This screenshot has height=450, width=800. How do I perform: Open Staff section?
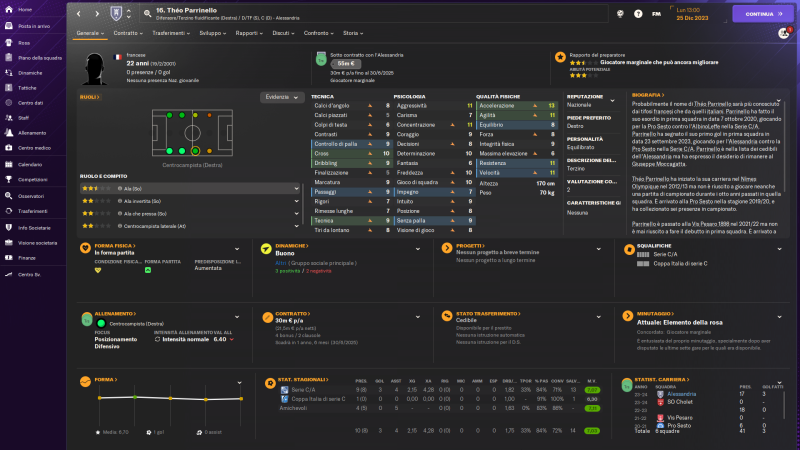[23, 118]
